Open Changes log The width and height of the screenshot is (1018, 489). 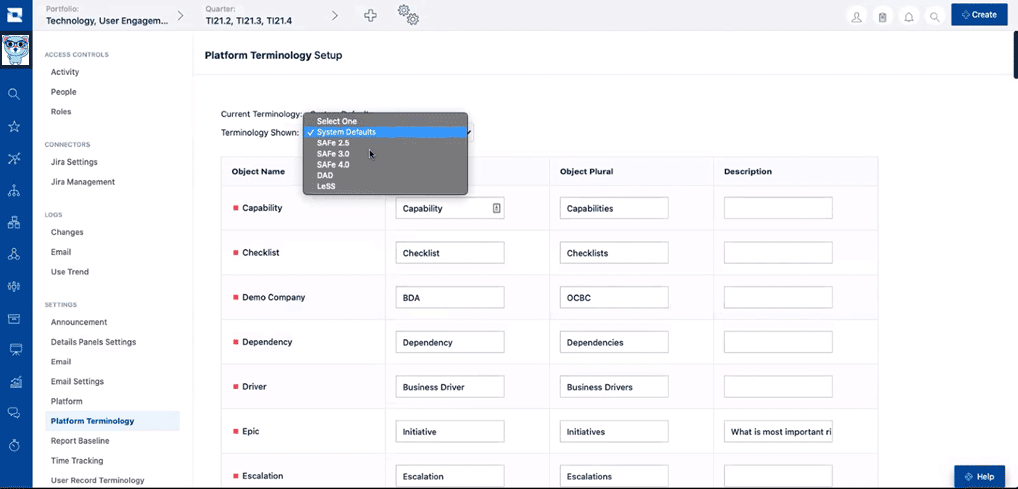67,232
